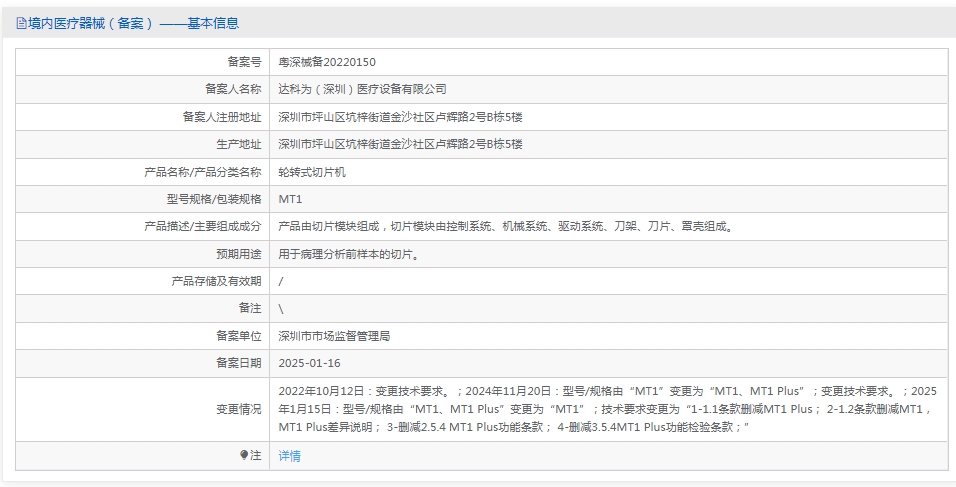Select the title 境内医疗器械（备案）——基本信息

point(133,24)
